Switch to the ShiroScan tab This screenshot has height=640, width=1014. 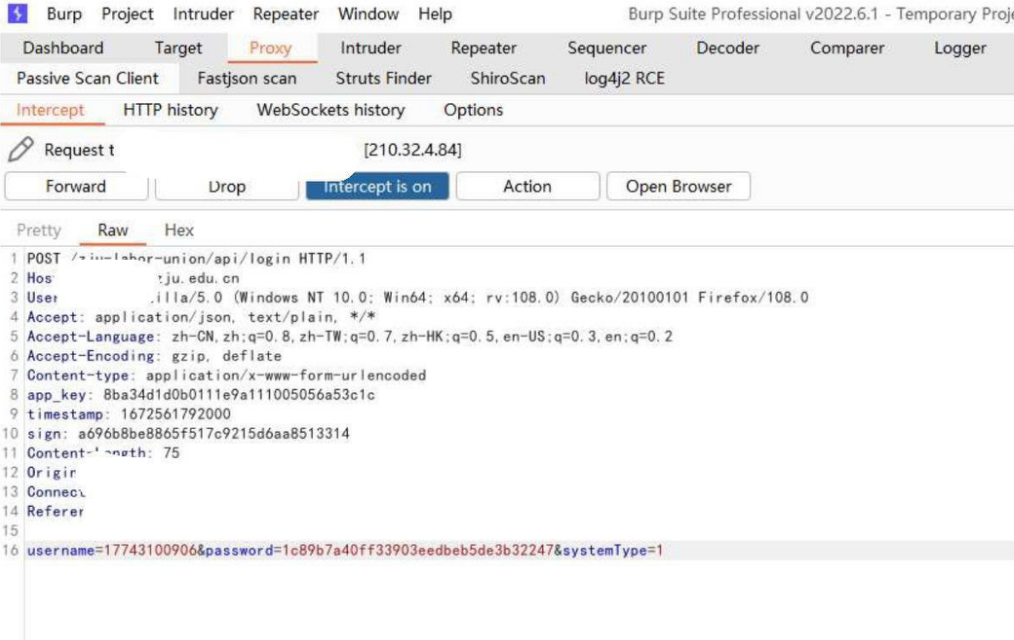507,78
